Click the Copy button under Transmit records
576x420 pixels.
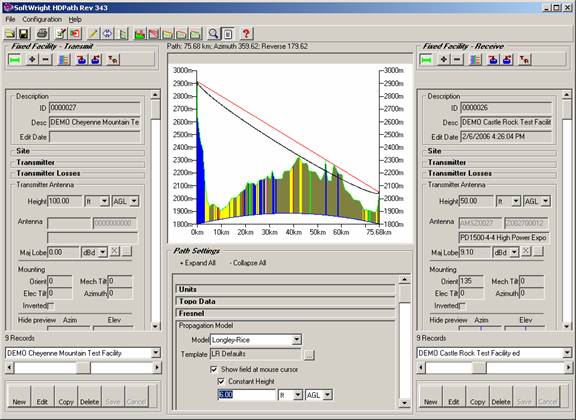coord(66,397)
